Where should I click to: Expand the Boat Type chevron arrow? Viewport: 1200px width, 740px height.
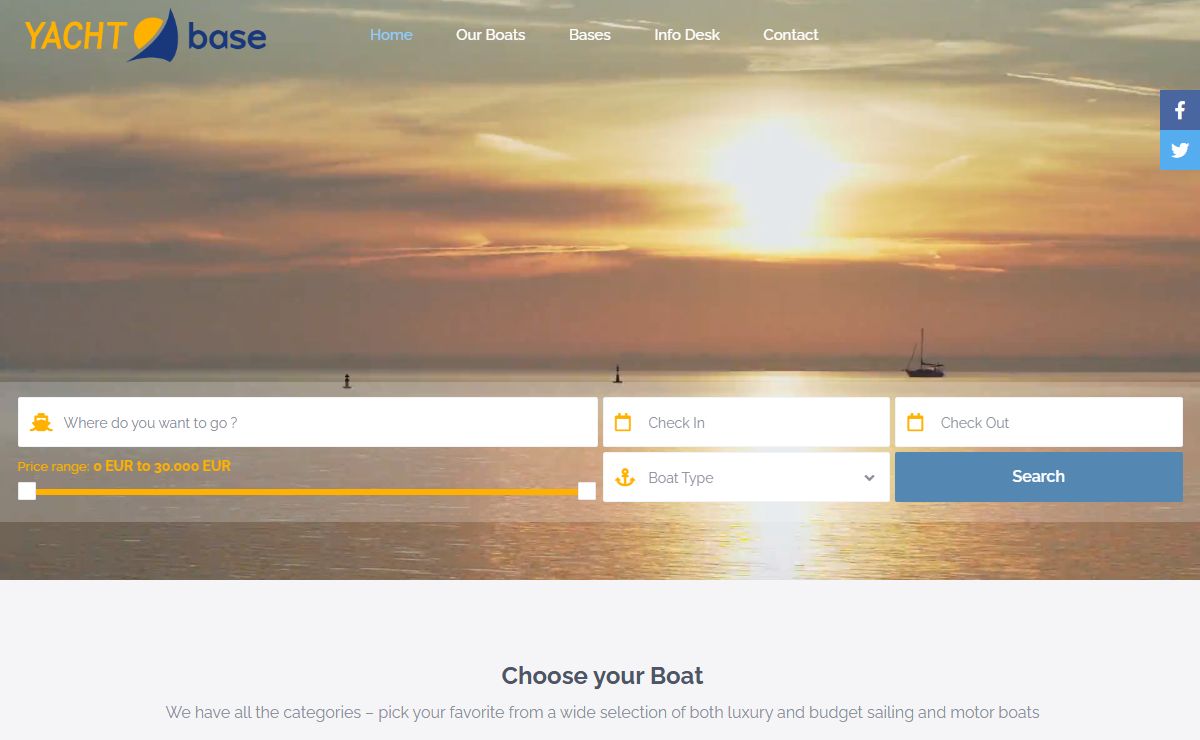pos(869,478)
